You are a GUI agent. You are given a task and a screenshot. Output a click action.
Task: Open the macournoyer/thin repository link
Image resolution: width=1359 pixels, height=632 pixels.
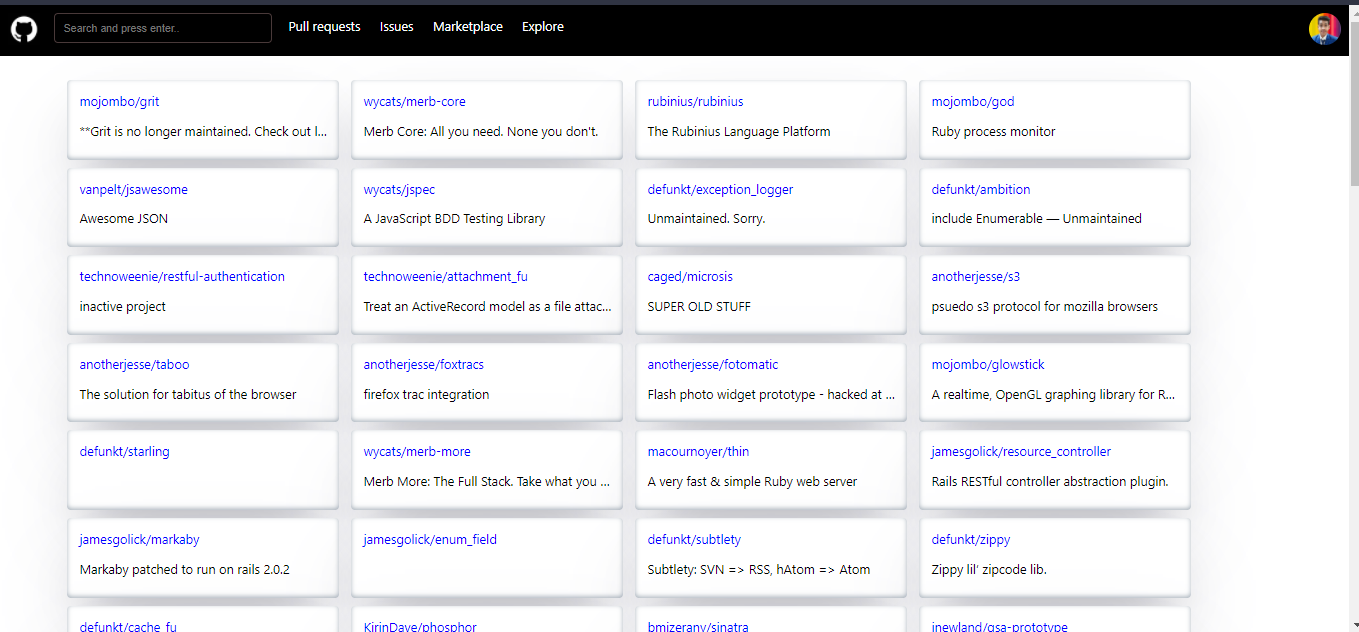[x=698, y=452]
